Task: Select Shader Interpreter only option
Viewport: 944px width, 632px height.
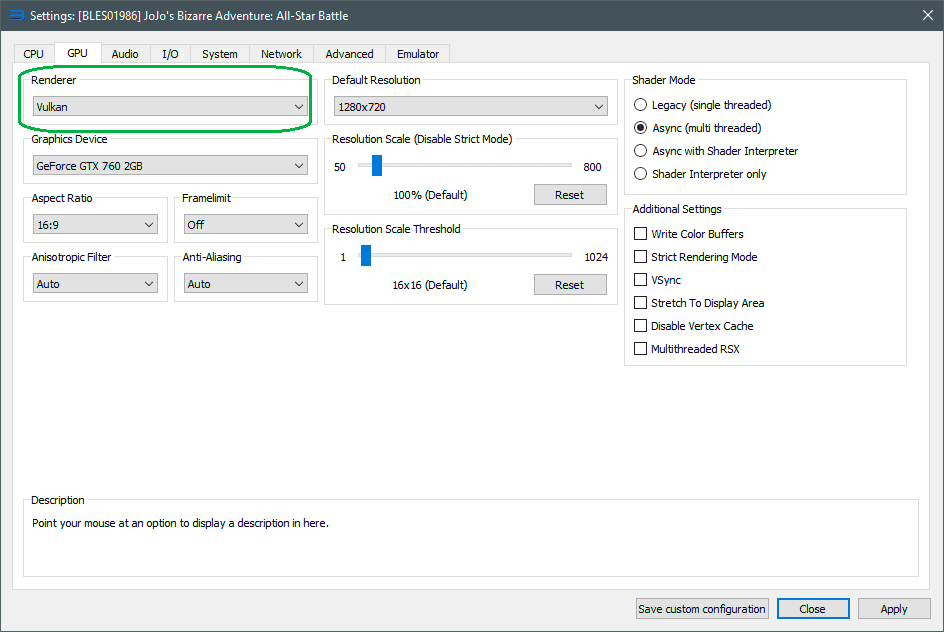Action: [x=700, y=173]
